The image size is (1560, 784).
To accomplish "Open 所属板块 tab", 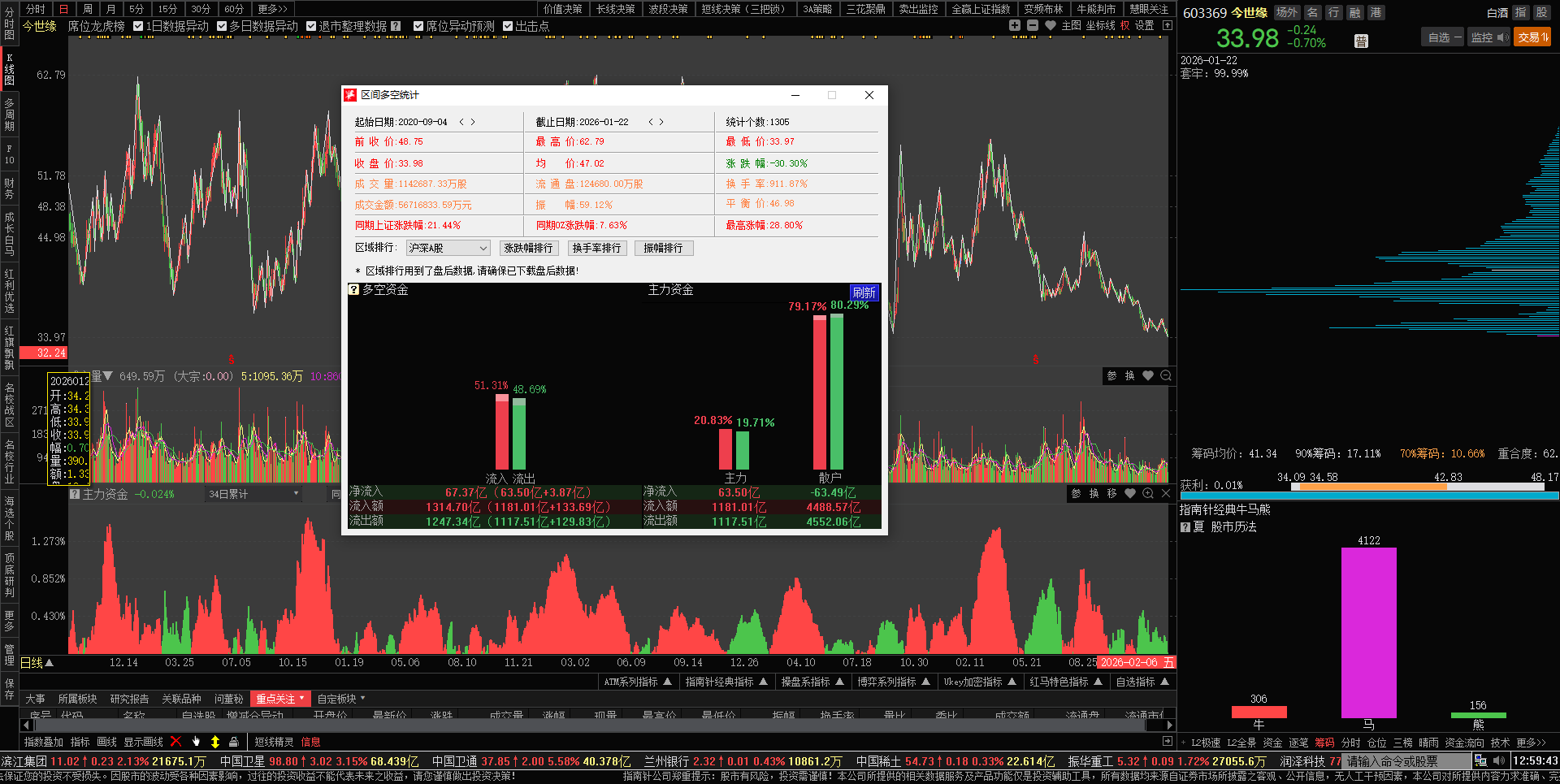I will (77, 699).
